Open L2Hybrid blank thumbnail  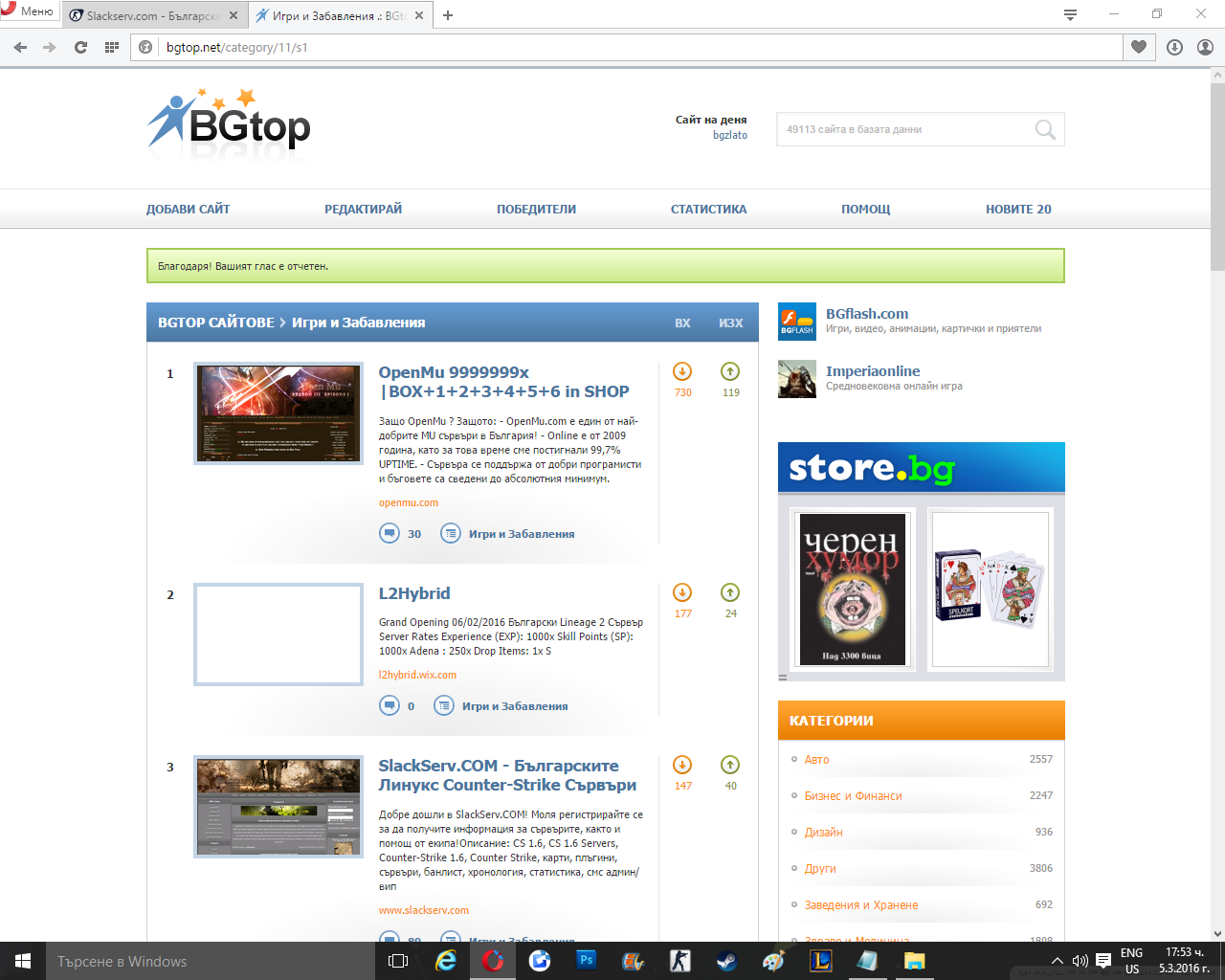pos(278,635)
